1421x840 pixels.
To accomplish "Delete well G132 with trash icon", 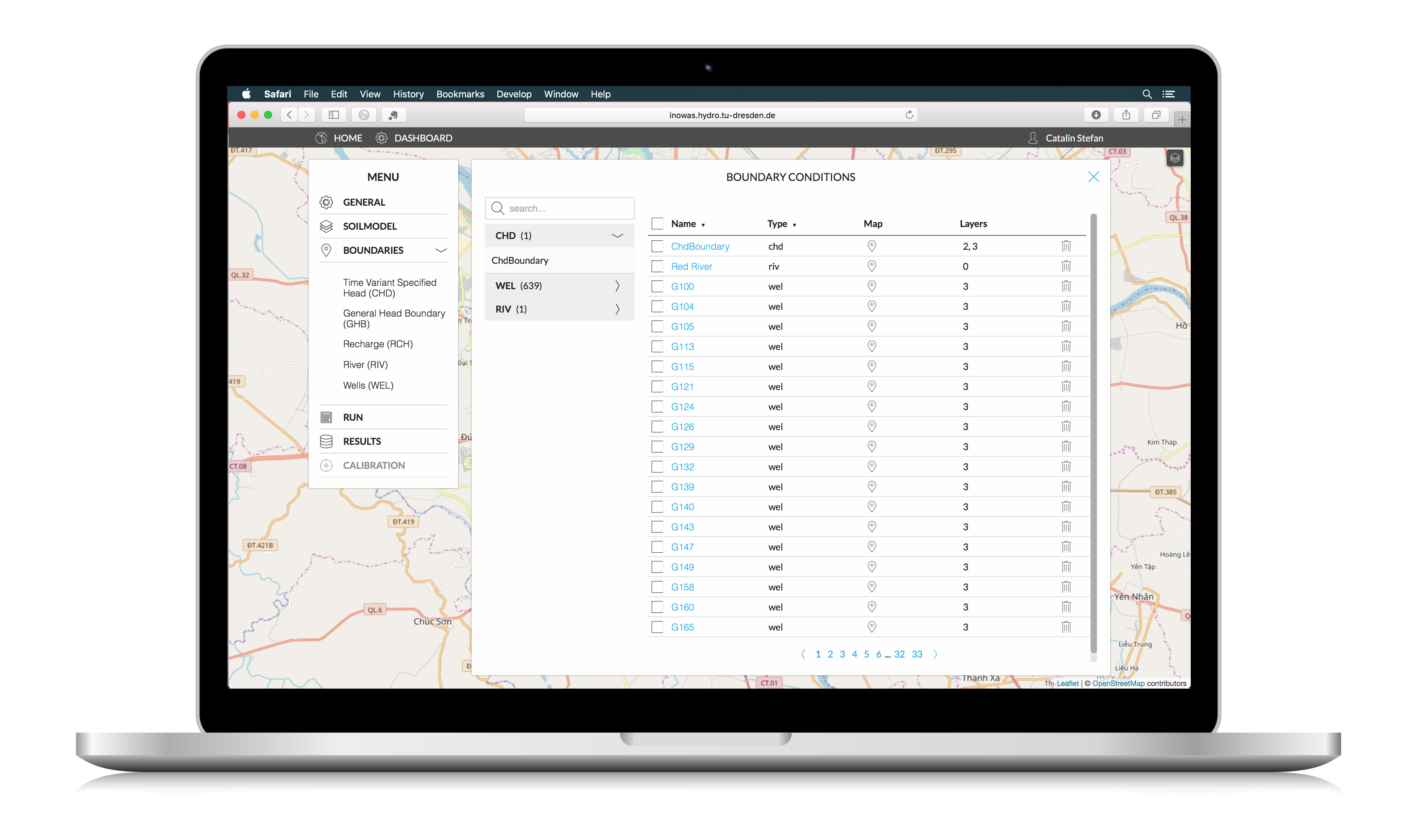I will coord(1066,467).
